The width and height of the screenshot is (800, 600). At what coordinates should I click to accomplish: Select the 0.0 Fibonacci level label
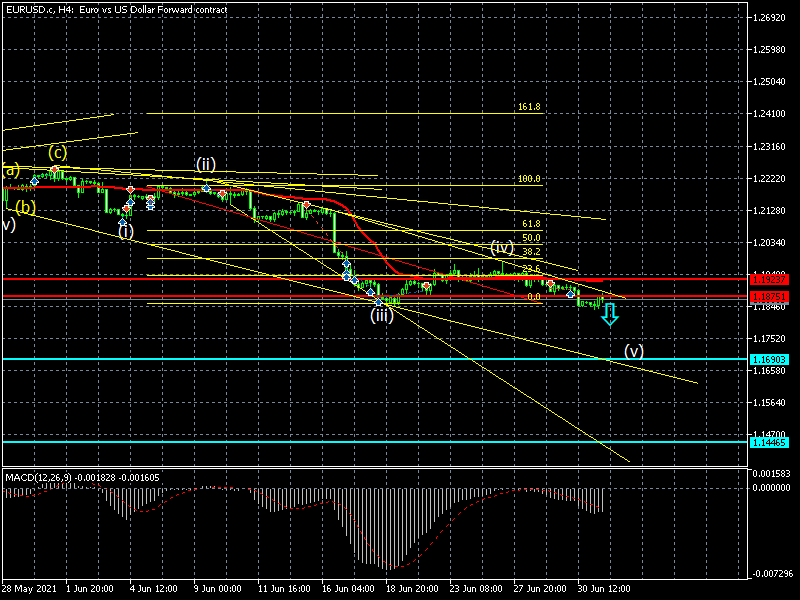533,296
